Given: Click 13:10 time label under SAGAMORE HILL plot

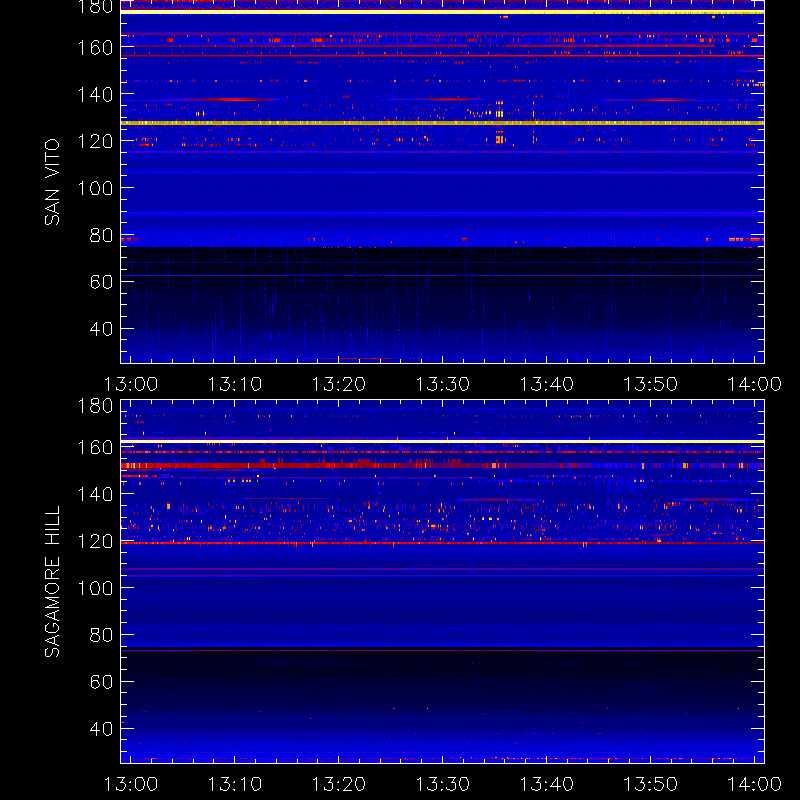Looking at the screenshot, I should [x=235, y=784].
